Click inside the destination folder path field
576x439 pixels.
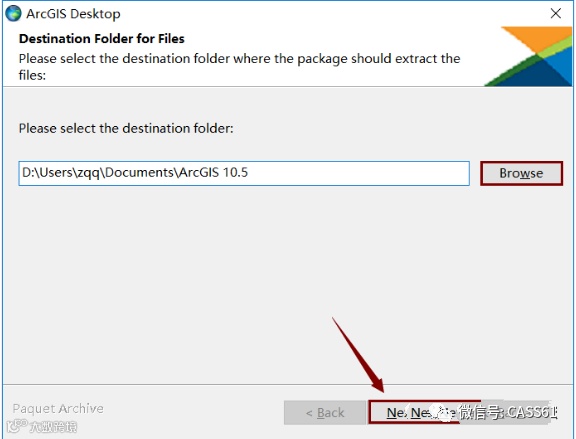(x=244, y=173)
